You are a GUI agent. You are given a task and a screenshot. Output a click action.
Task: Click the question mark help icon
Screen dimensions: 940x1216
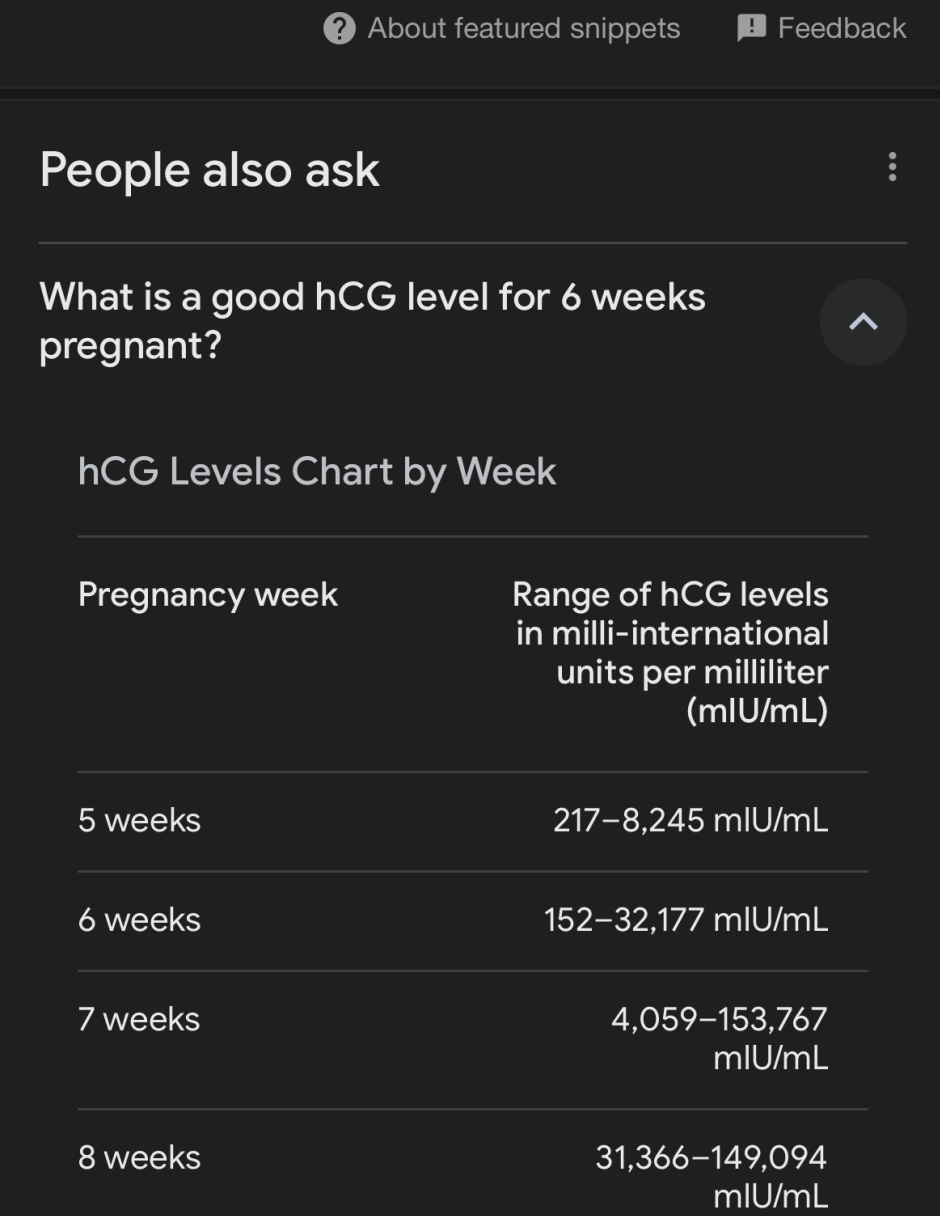[340, 28]
